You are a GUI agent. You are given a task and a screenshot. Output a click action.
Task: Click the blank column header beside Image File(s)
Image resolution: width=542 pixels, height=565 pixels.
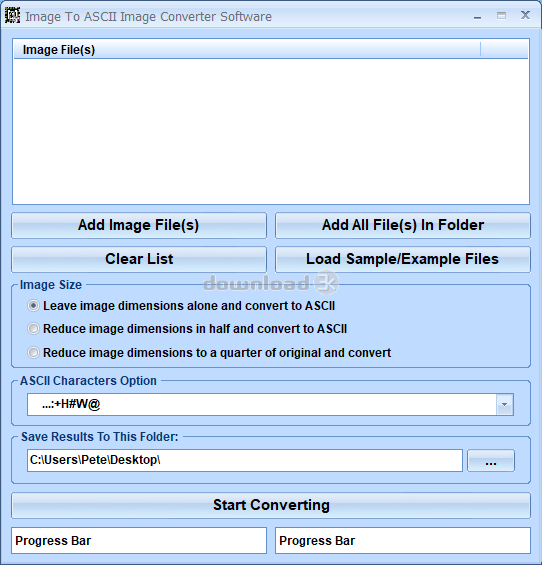click(x=504, y=49)
